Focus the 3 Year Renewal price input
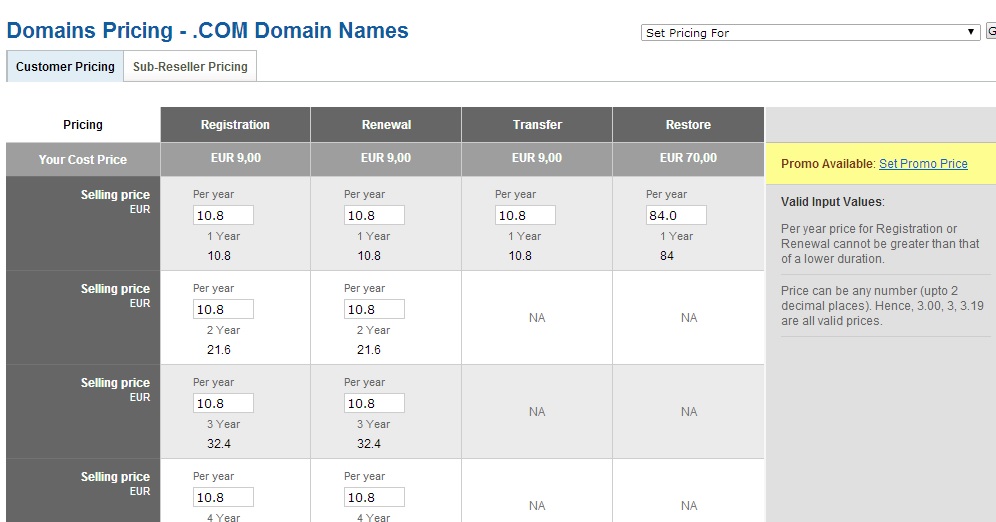 click(x=374, y=403)
